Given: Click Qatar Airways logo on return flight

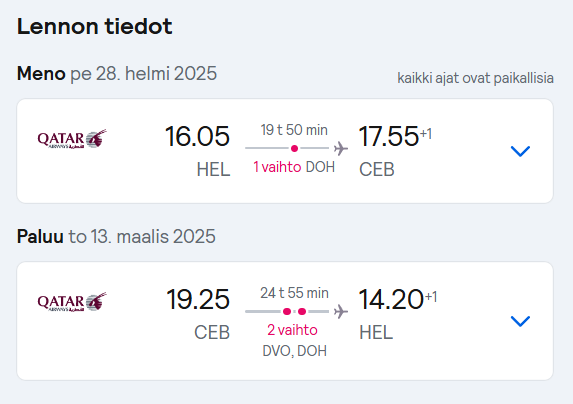Looking at the screenshot, I should (72, 302).
